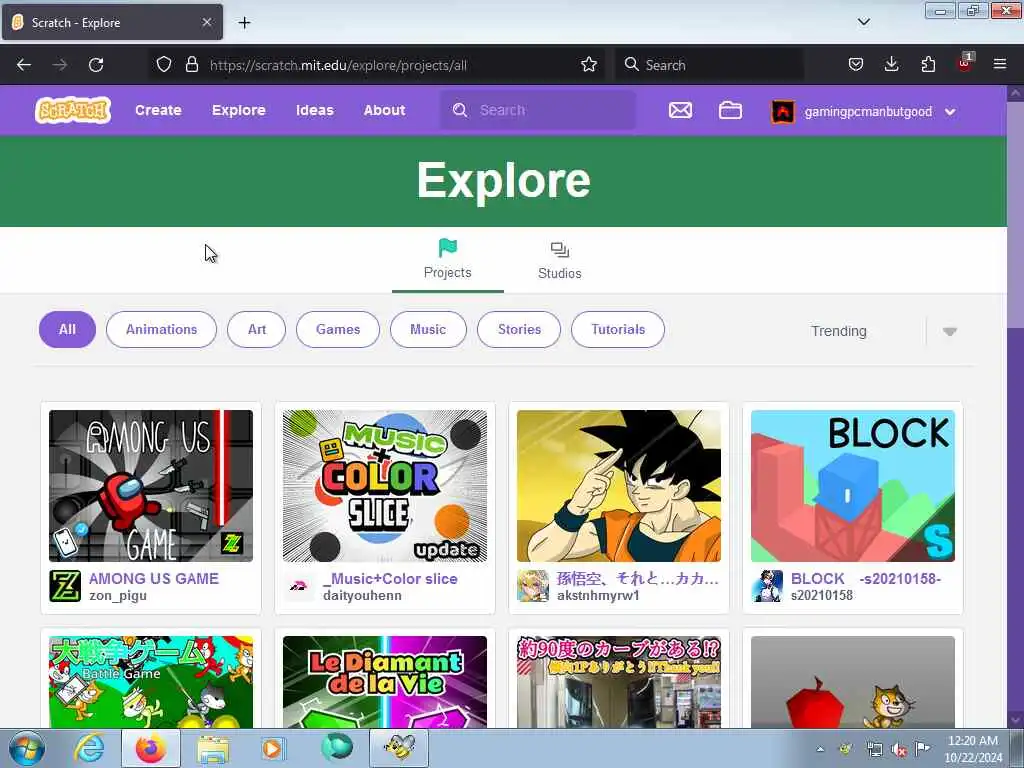Open the Create menu item
This screenshot has height=768, width=1024.
pyautogui.click(x=158, y=110)
